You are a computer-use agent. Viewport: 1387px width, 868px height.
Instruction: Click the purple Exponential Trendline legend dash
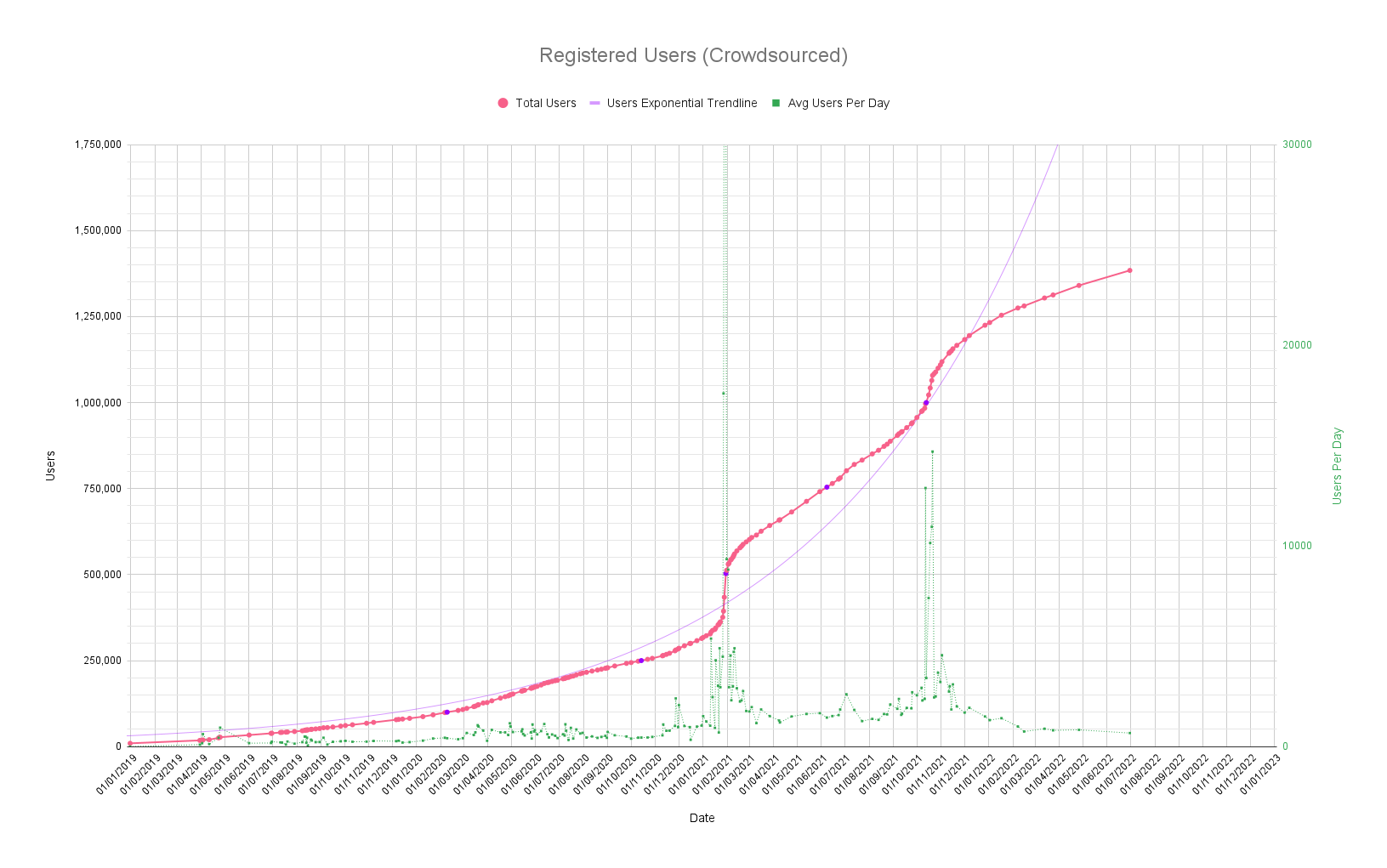coord(595,103)
